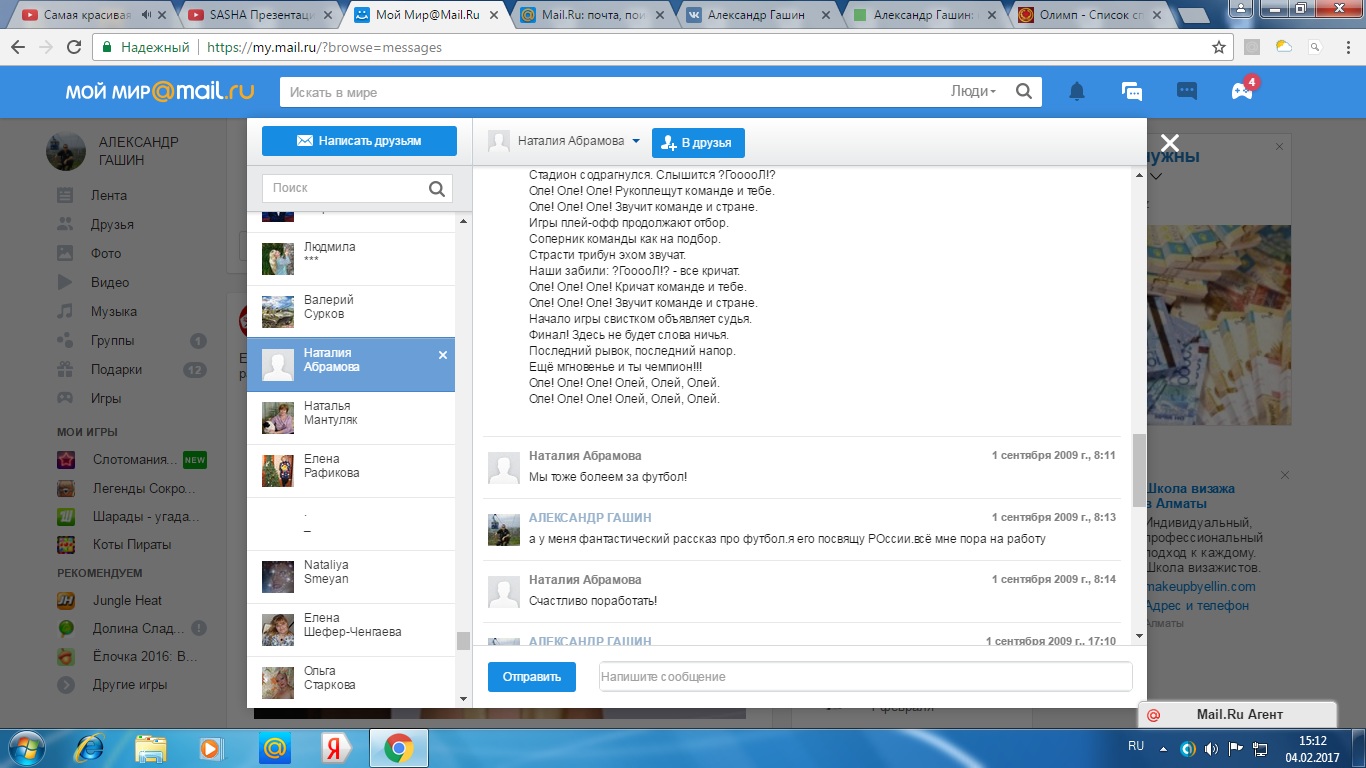Screen dimensions: 1366x768
Task: Click the volume icon in the system tray
Action: click(x=1211, y=747)
